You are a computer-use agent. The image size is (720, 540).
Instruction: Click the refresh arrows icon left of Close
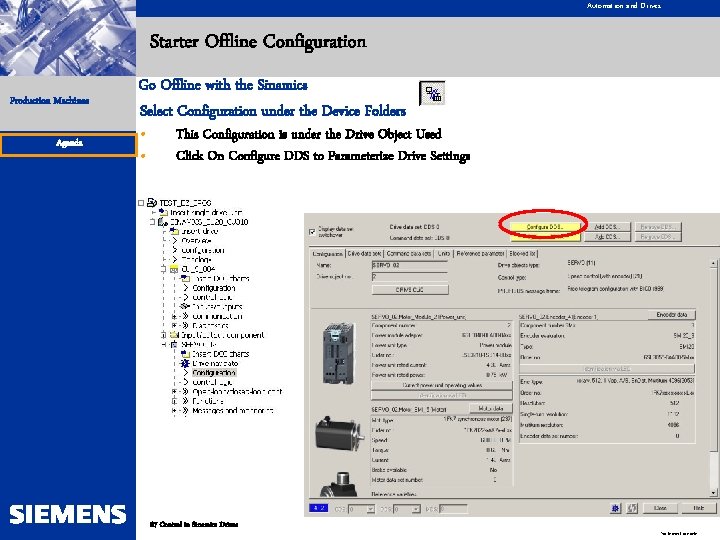click(x=632, y=508)
